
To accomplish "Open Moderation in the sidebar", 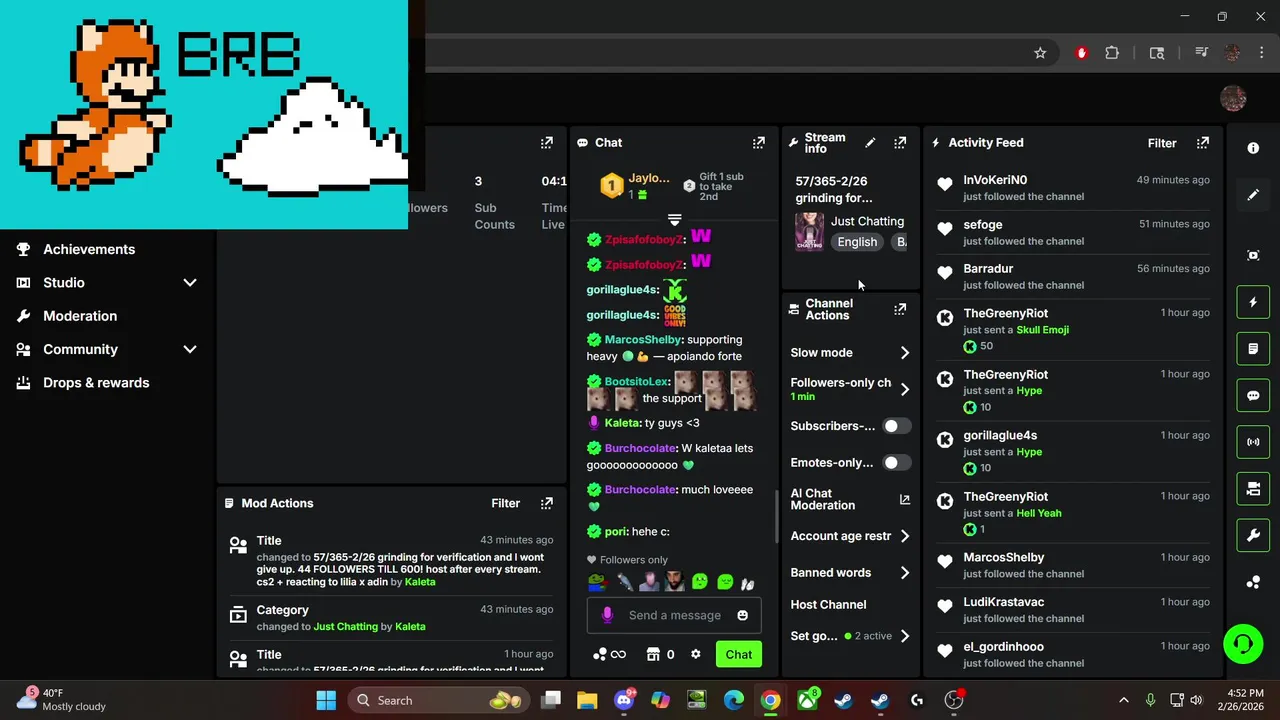I will click(x=80, y=316).
